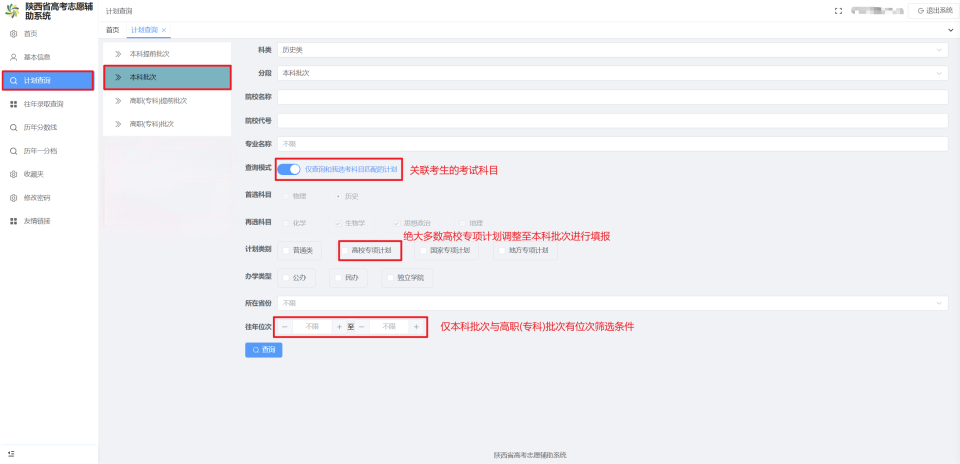Choose 高职(专科)提前批次 batch
960x464 pixels.
point(167,101)
